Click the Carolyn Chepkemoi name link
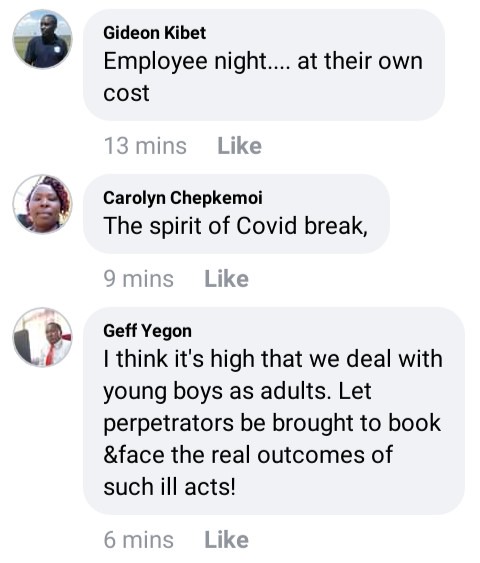Screen dimensions: 480x563 183,198
